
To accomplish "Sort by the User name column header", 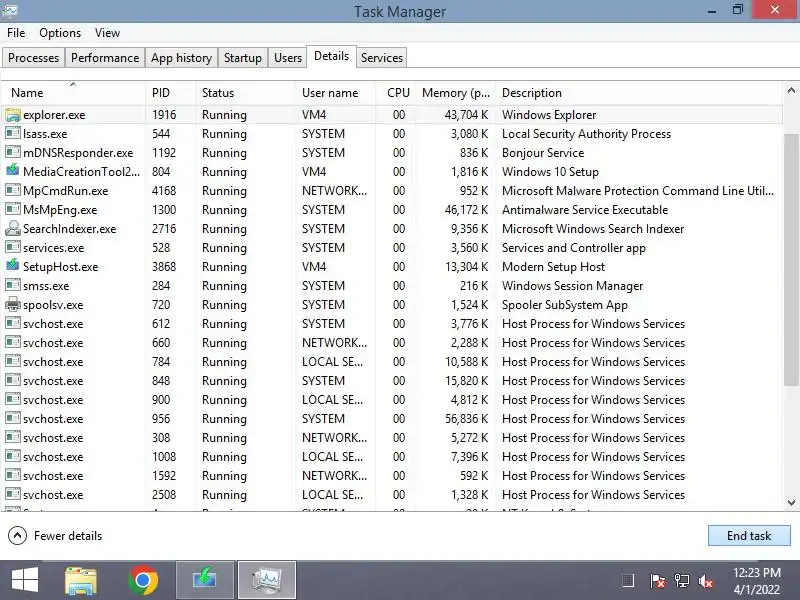I will pos(336,93).
